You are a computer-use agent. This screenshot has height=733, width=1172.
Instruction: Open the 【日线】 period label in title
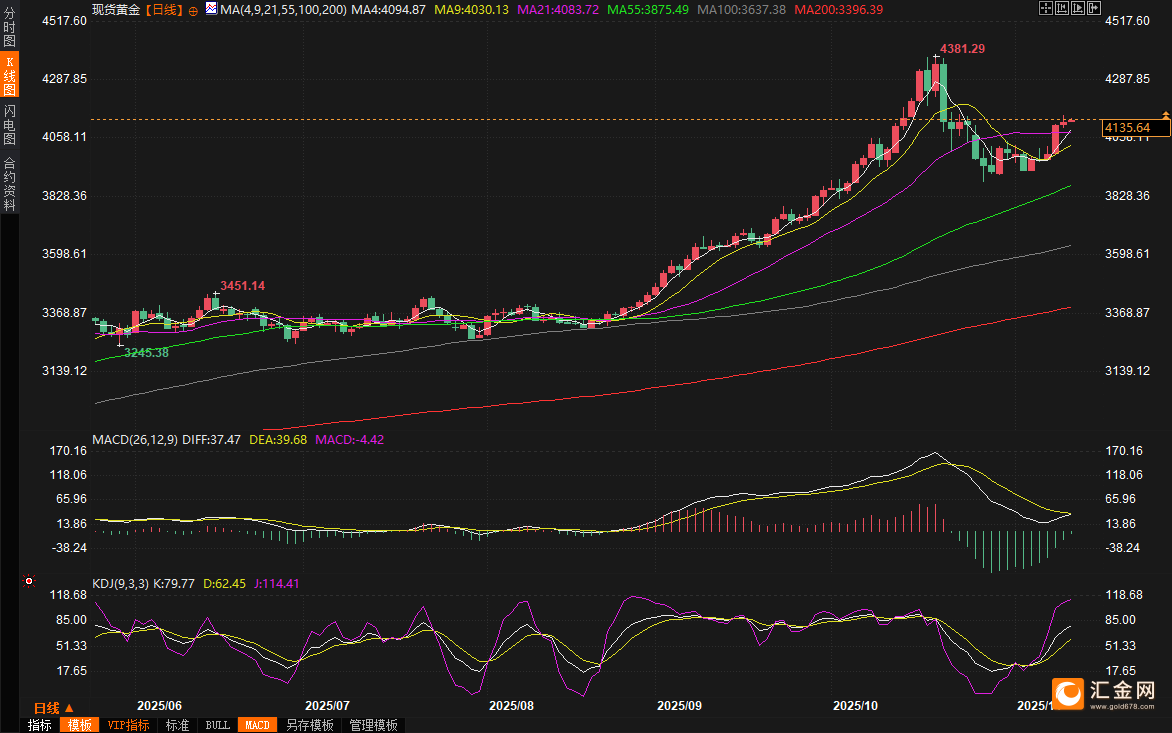pos(164,10)
